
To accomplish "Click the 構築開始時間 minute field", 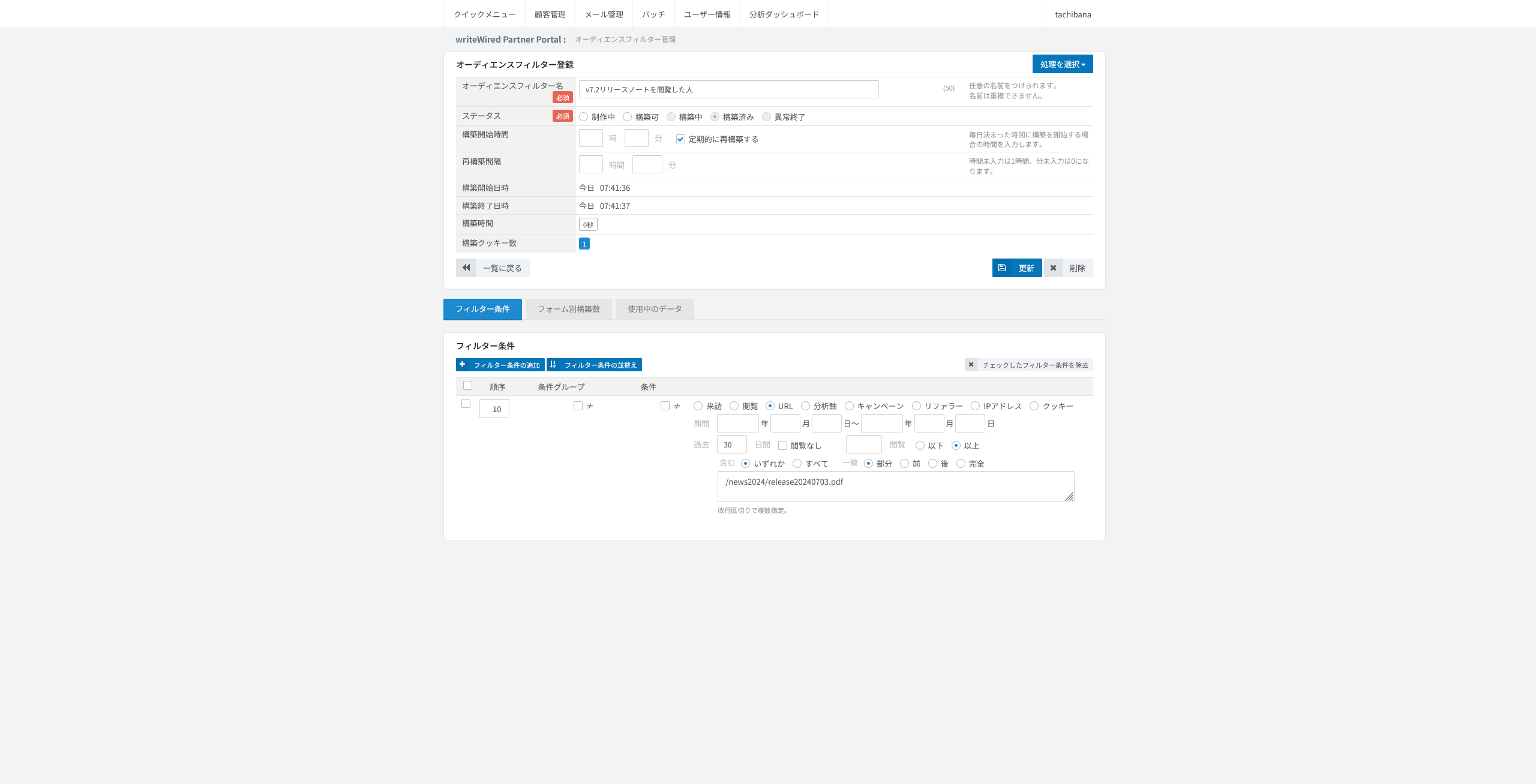I will coord(637,138).
